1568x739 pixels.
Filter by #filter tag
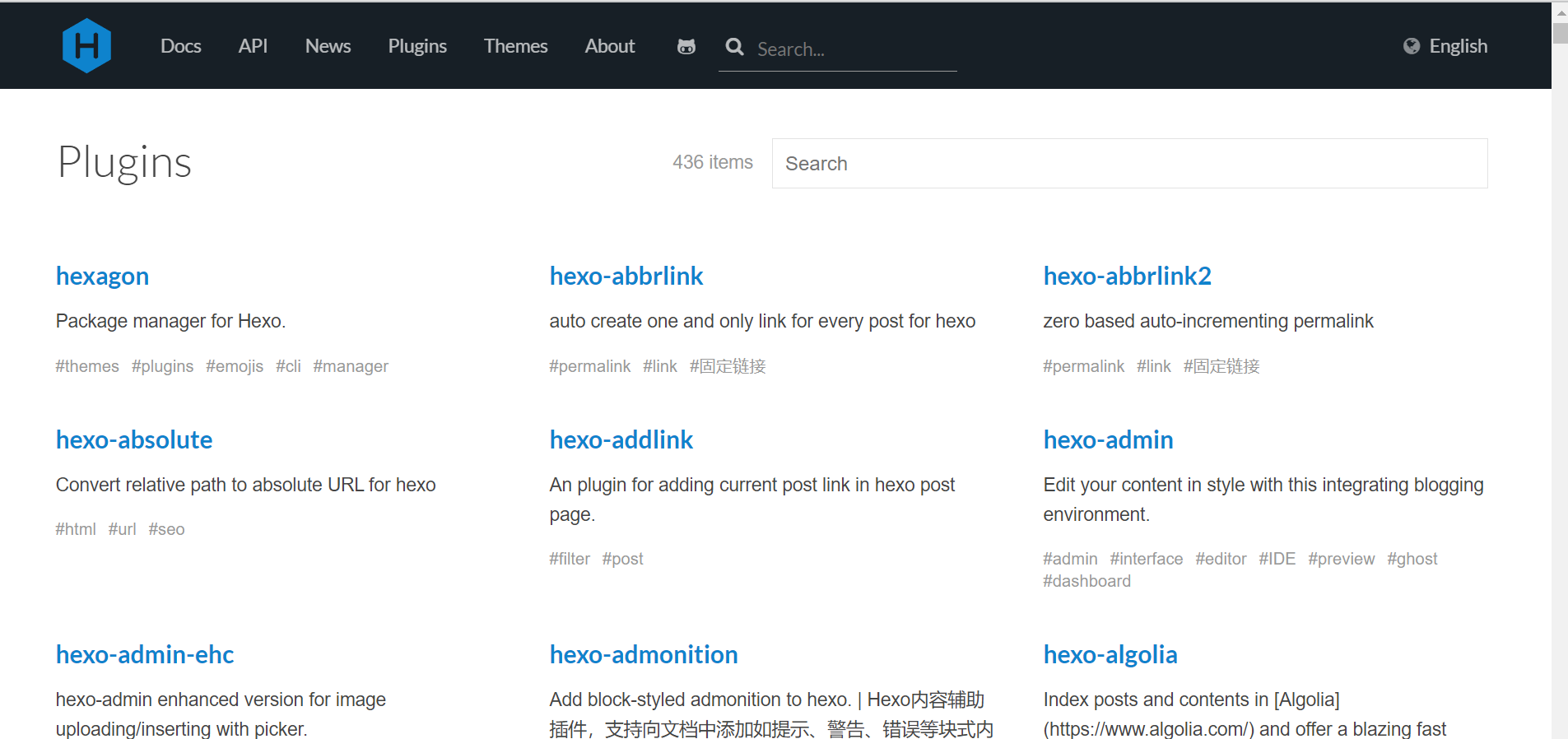tap(570, 559)
